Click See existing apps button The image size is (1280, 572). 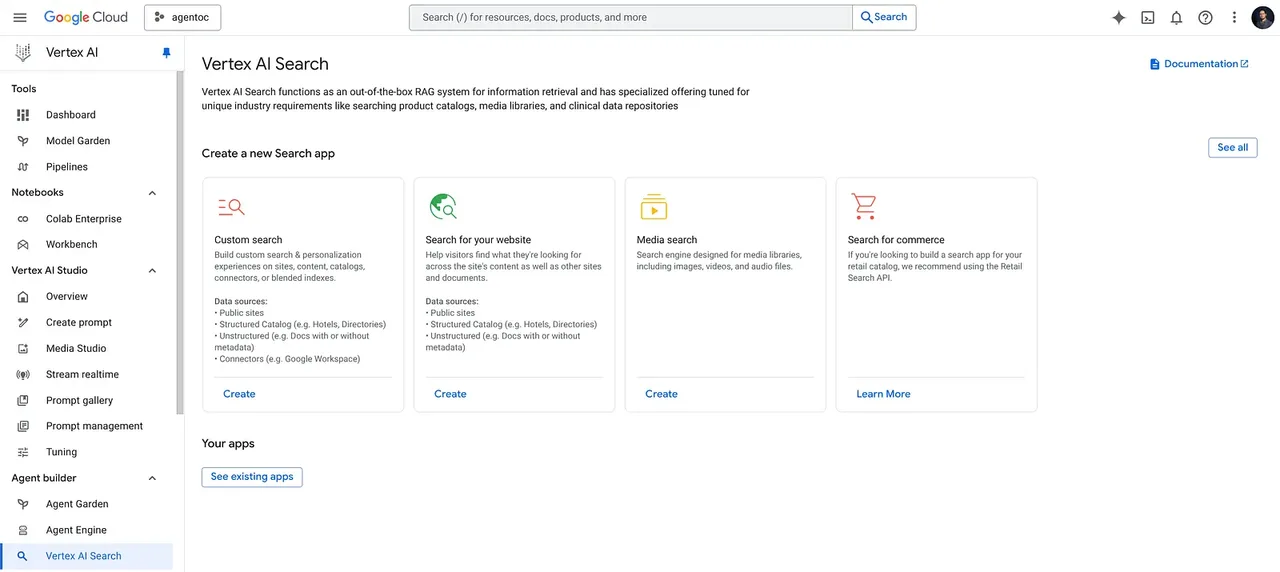tap(252, 477)
